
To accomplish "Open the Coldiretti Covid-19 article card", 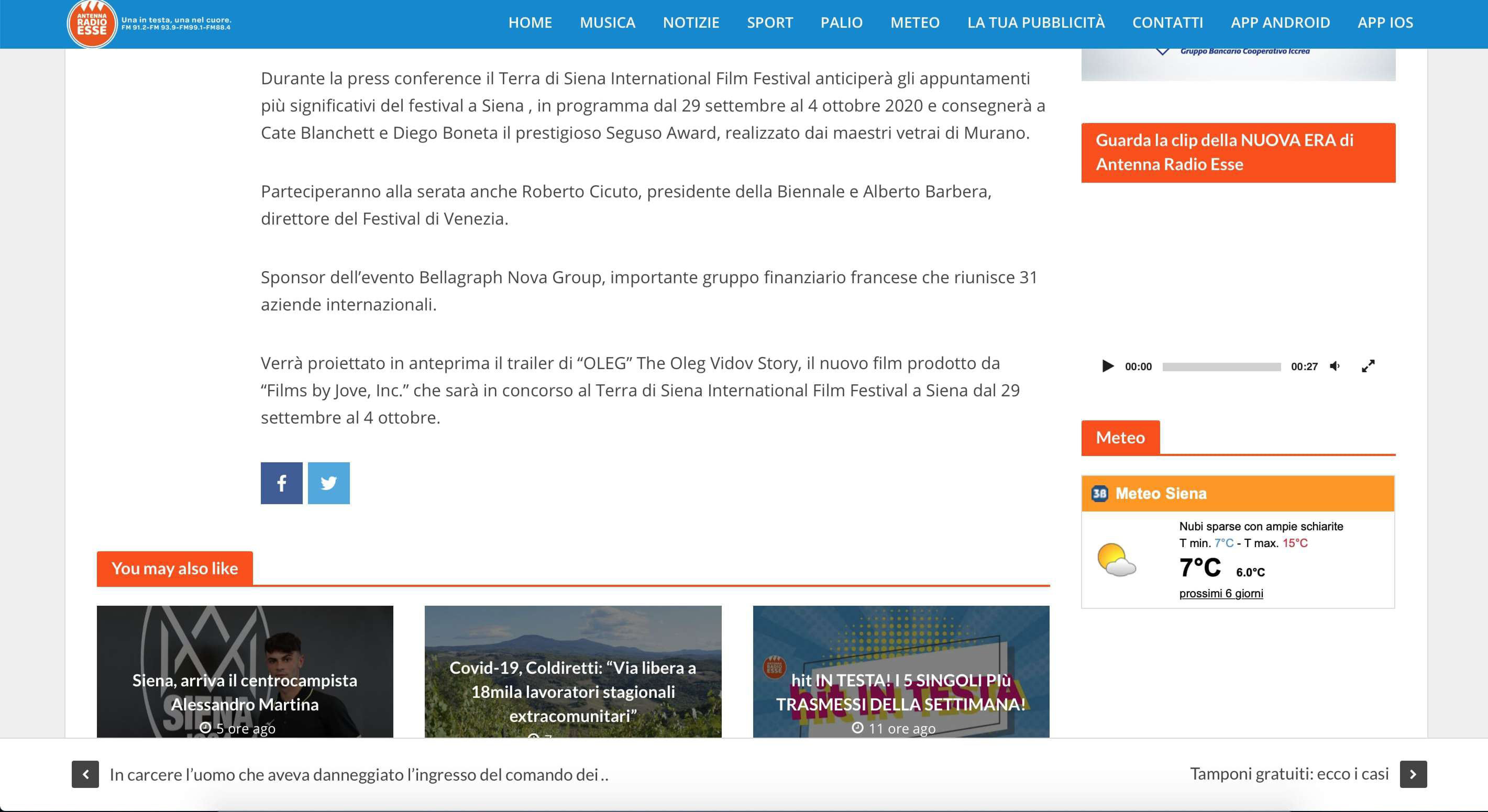I will coord(573,671).
